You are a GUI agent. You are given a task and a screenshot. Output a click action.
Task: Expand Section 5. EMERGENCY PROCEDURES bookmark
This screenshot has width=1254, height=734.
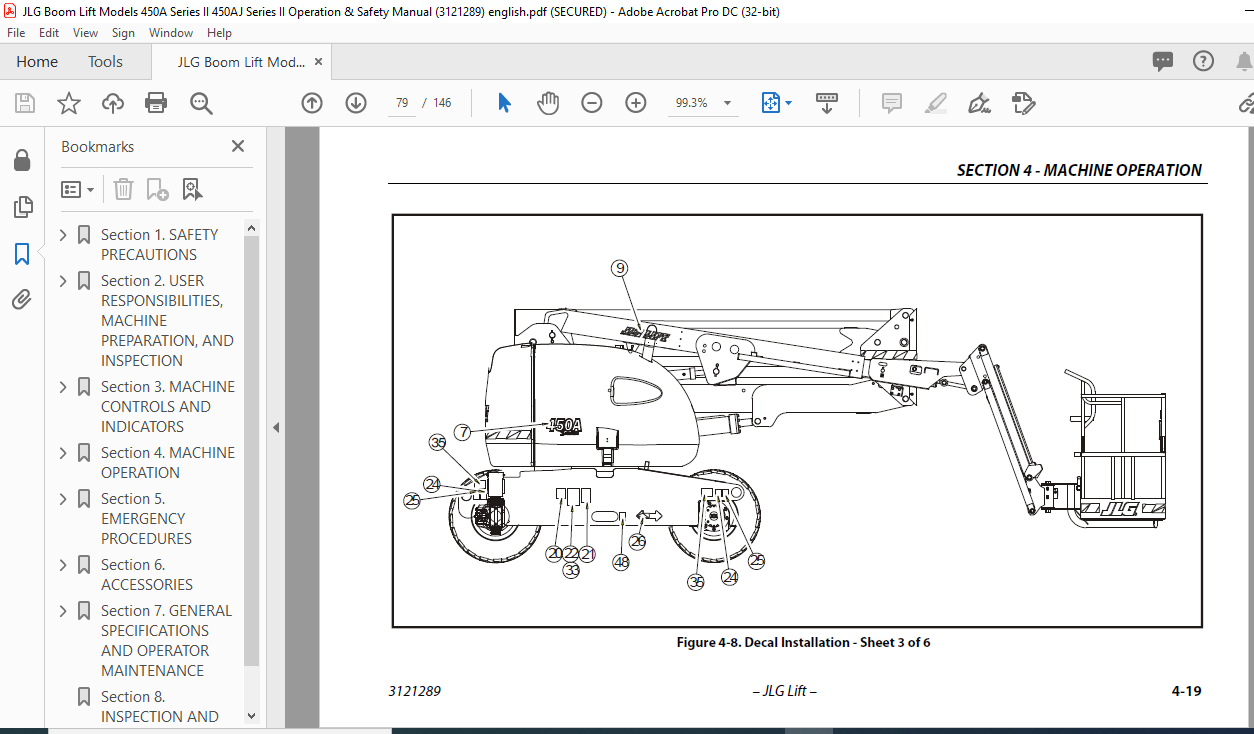tap(64, 499)
